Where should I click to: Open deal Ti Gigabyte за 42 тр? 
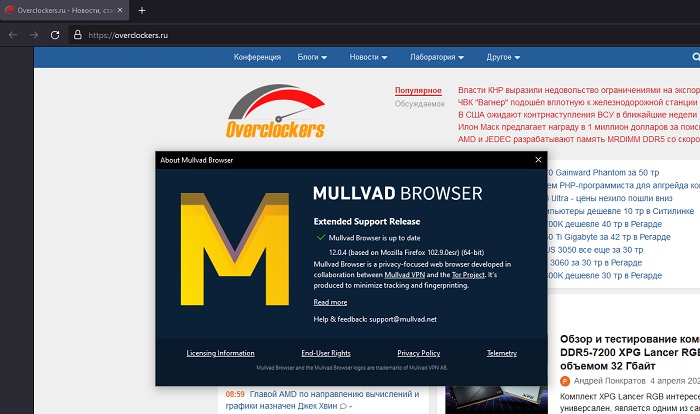point(610,237)
